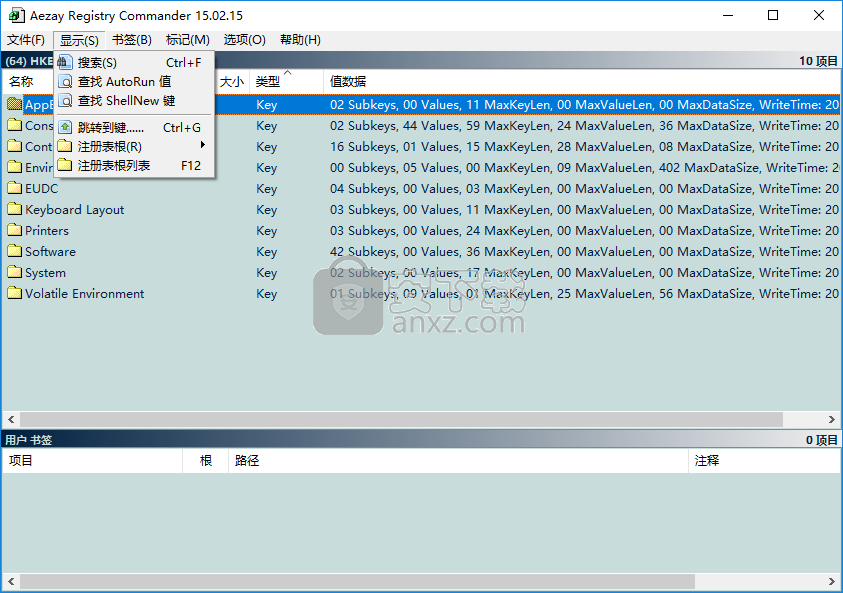This screenshot has height=593, width=843.
Task: Click the bookmarks pane scroll right arrow
Action: tap(831, 581)
